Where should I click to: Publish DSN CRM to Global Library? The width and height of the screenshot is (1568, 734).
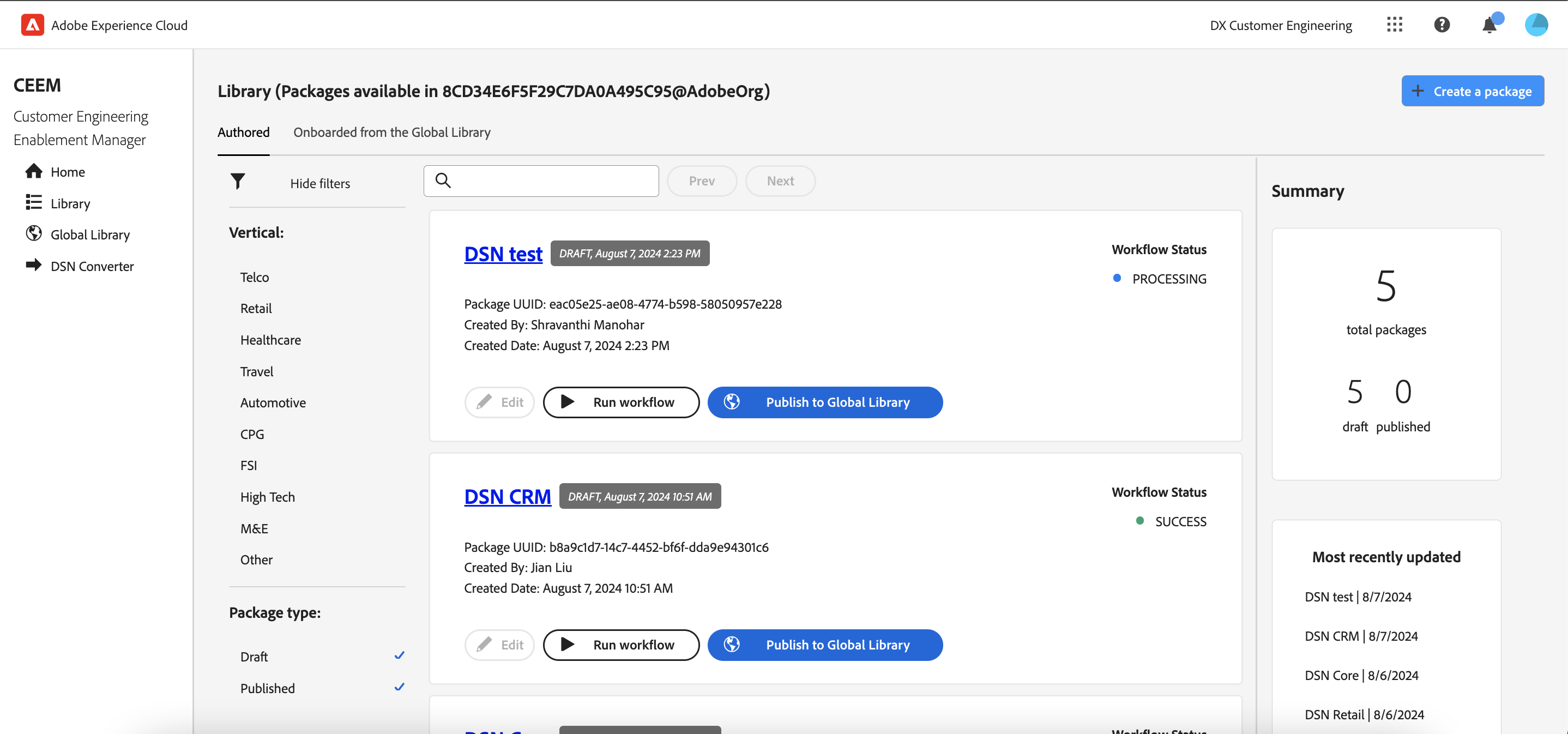(x=825, y=645)
